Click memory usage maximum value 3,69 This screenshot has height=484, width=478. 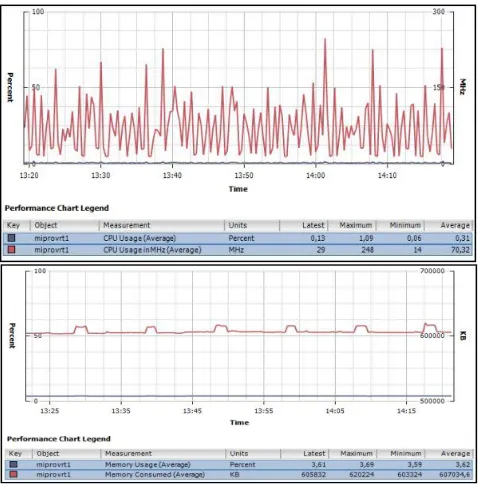click(367, 465)
